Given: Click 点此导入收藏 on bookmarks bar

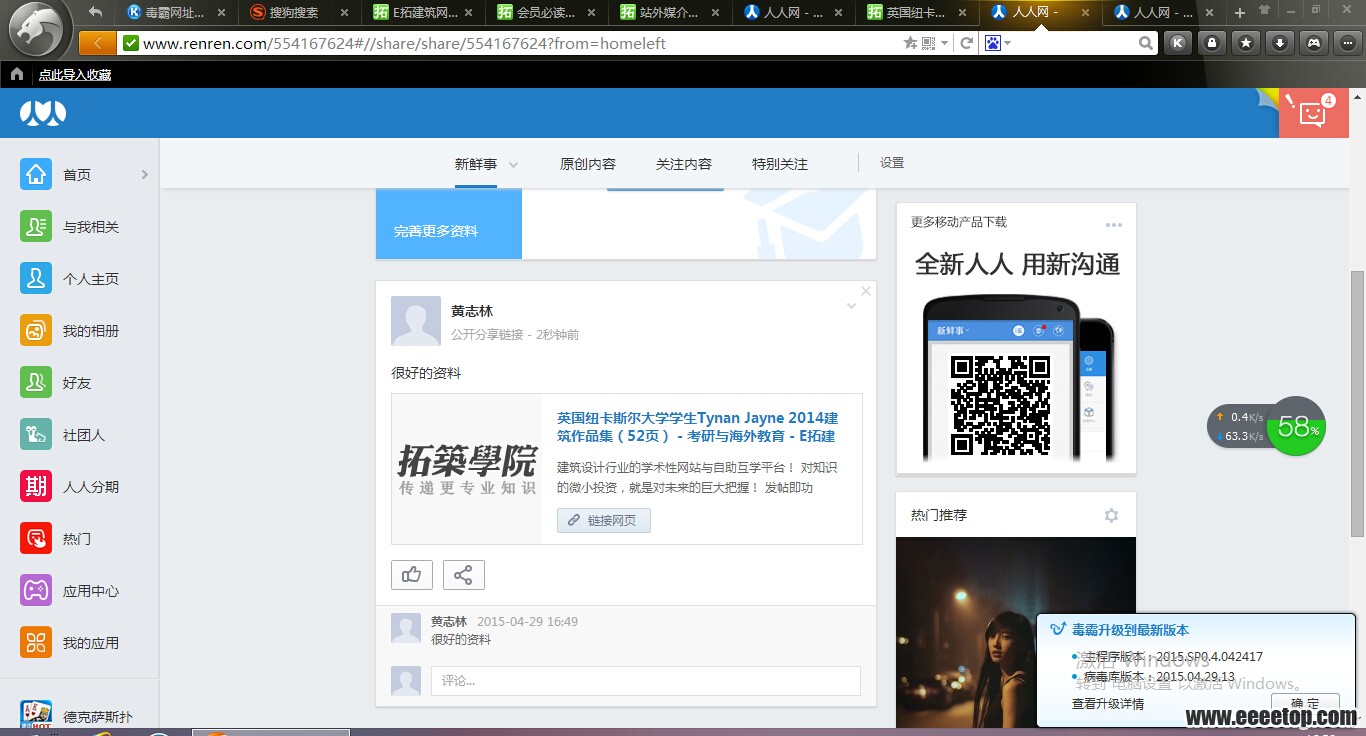Looking at the screenshot, I should pos(75,75).
